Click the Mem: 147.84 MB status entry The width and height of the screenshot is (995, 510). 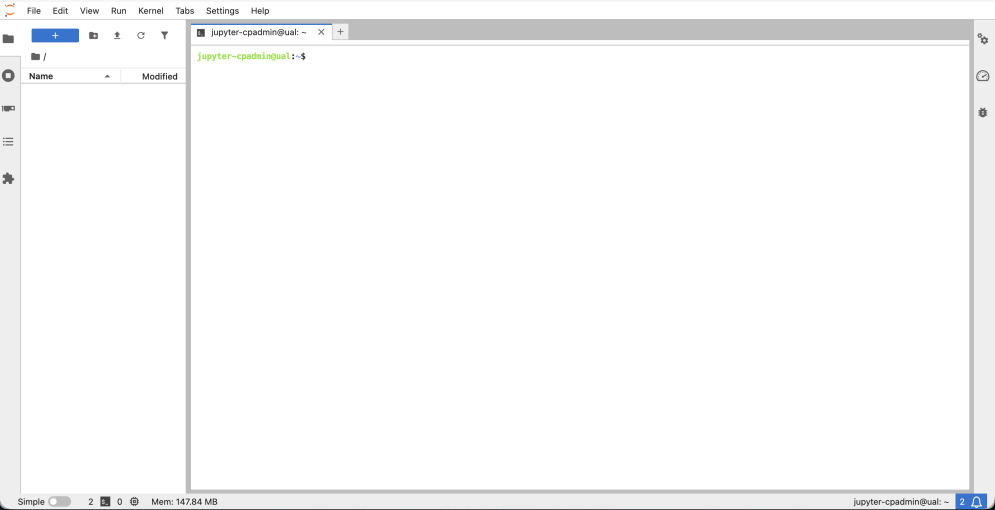click(184, 502)
